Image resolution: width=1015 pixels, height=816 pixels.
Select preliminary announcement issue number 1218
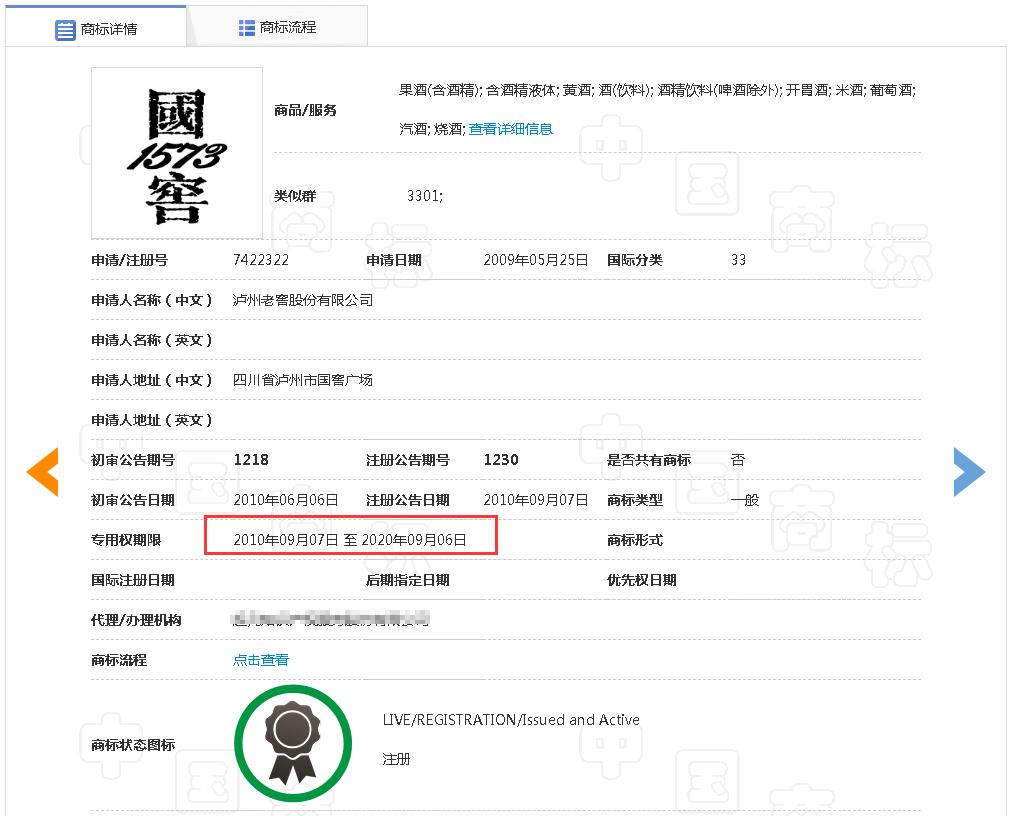coord(251,460)
